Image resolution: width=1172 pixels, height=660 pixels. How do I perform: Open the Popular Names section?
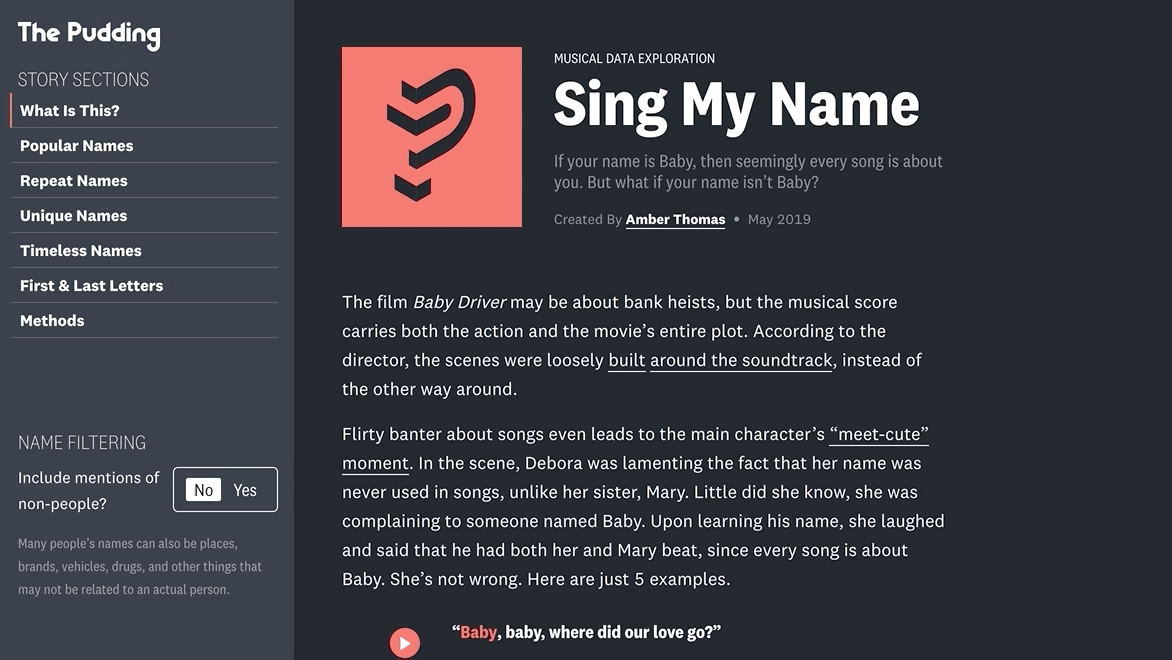(144, 146)
